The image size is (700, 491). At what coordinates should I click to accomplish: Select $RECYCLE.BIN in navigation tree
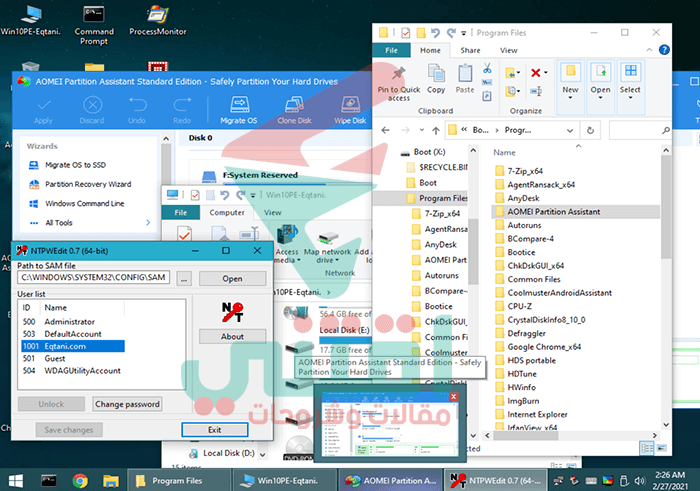point(437,167)
